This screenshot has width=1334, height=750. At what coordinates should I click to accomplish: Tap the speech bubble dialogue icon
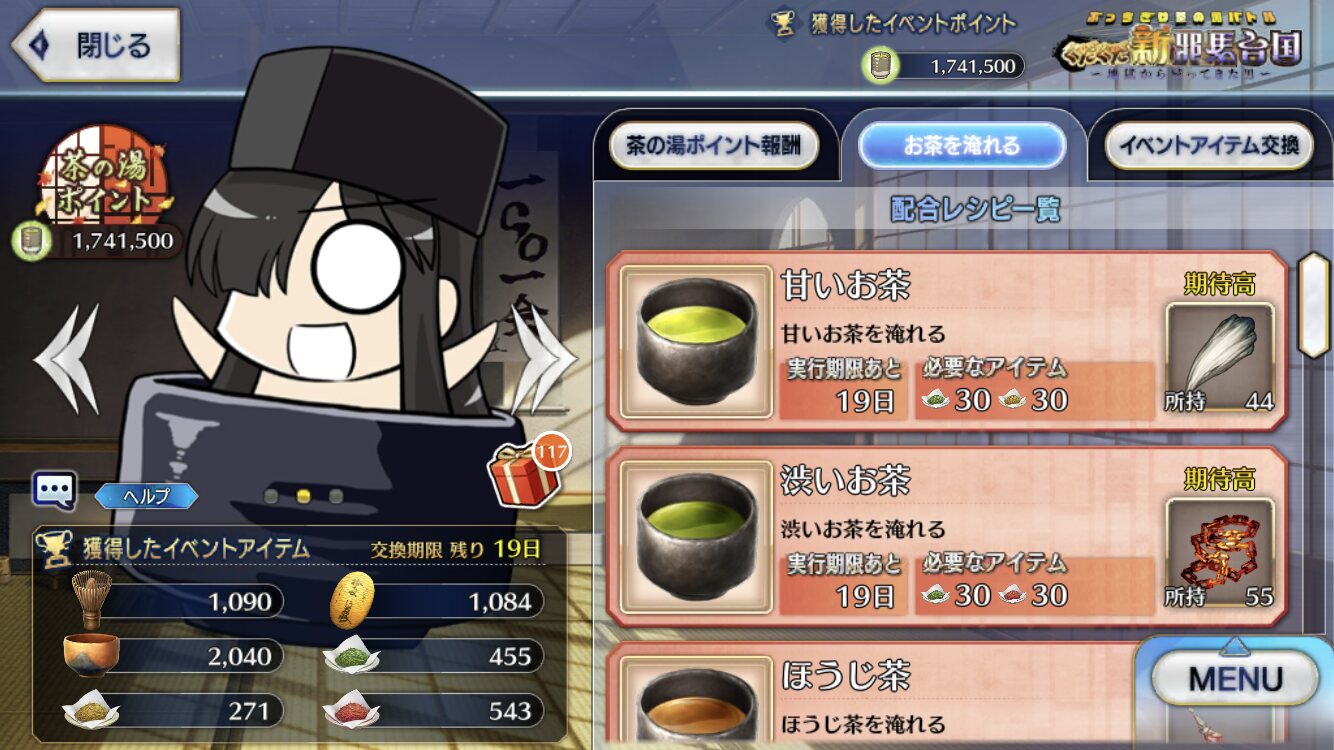54,490
